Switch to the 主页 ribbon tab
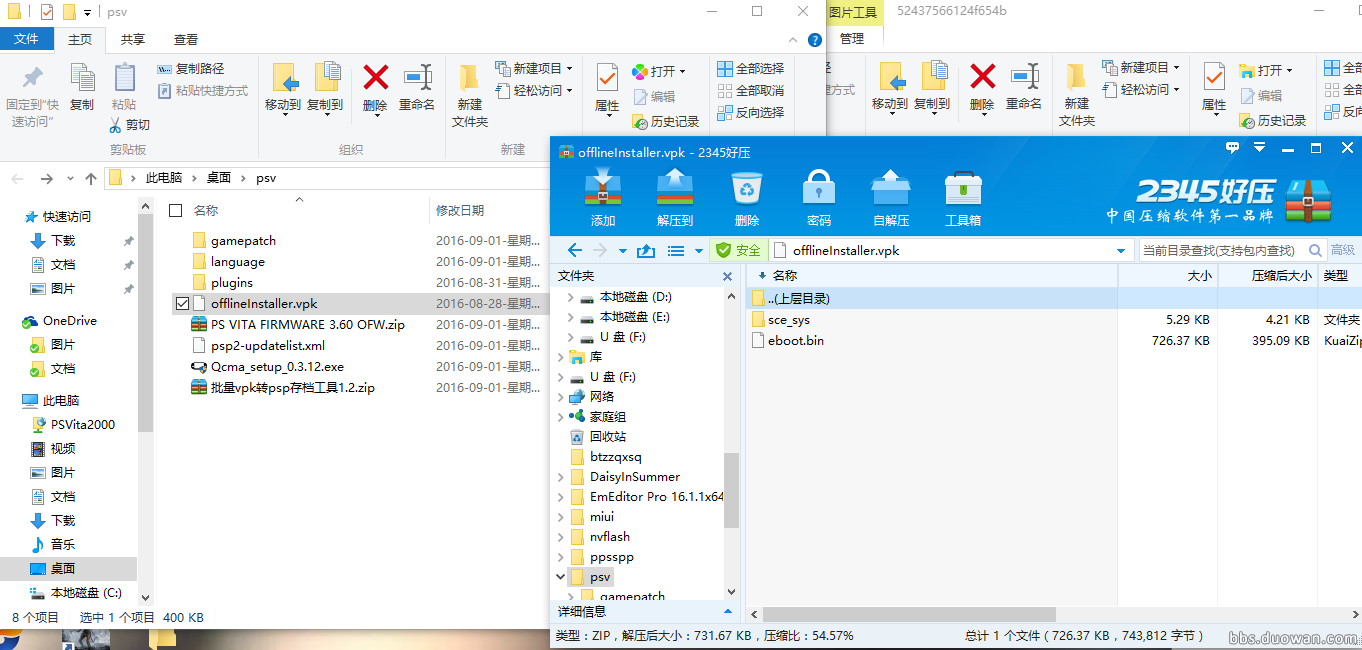 click(x=80, y=39)
